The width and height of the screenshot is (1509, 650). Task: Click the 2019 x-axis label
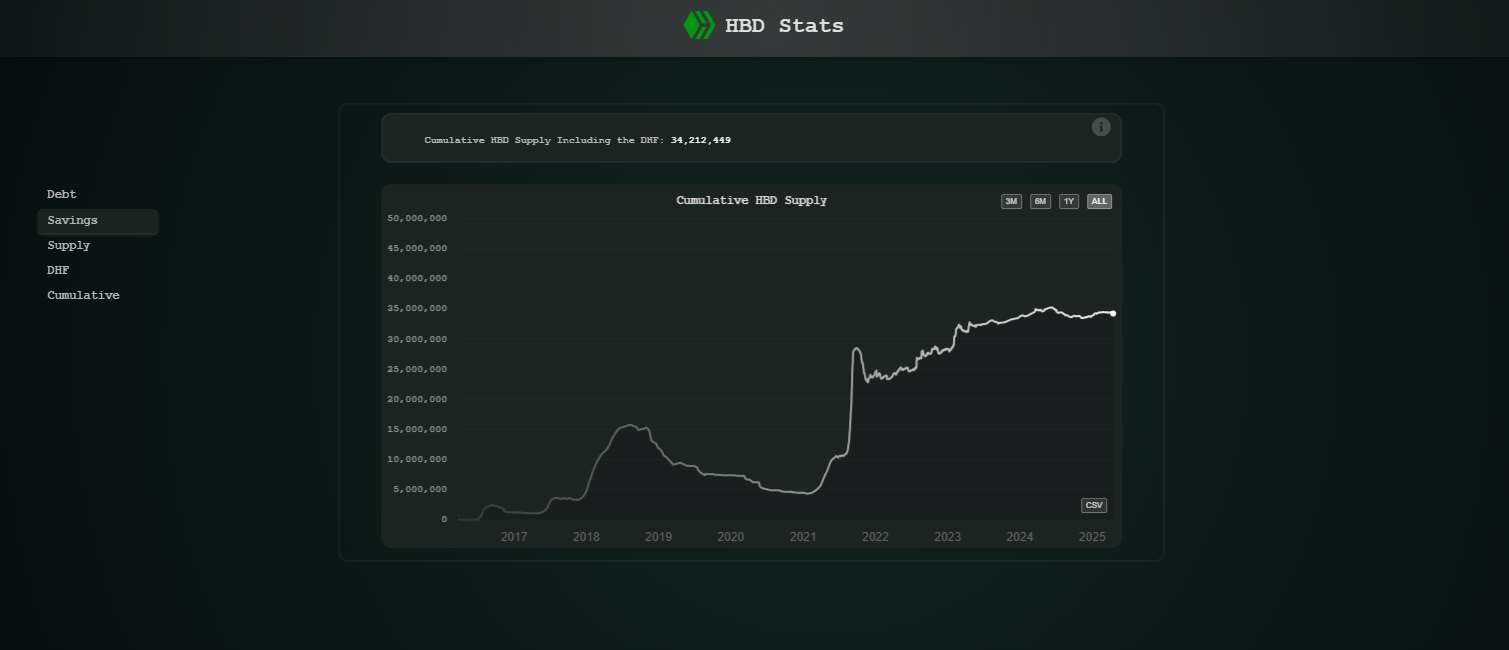coord(658,537)
